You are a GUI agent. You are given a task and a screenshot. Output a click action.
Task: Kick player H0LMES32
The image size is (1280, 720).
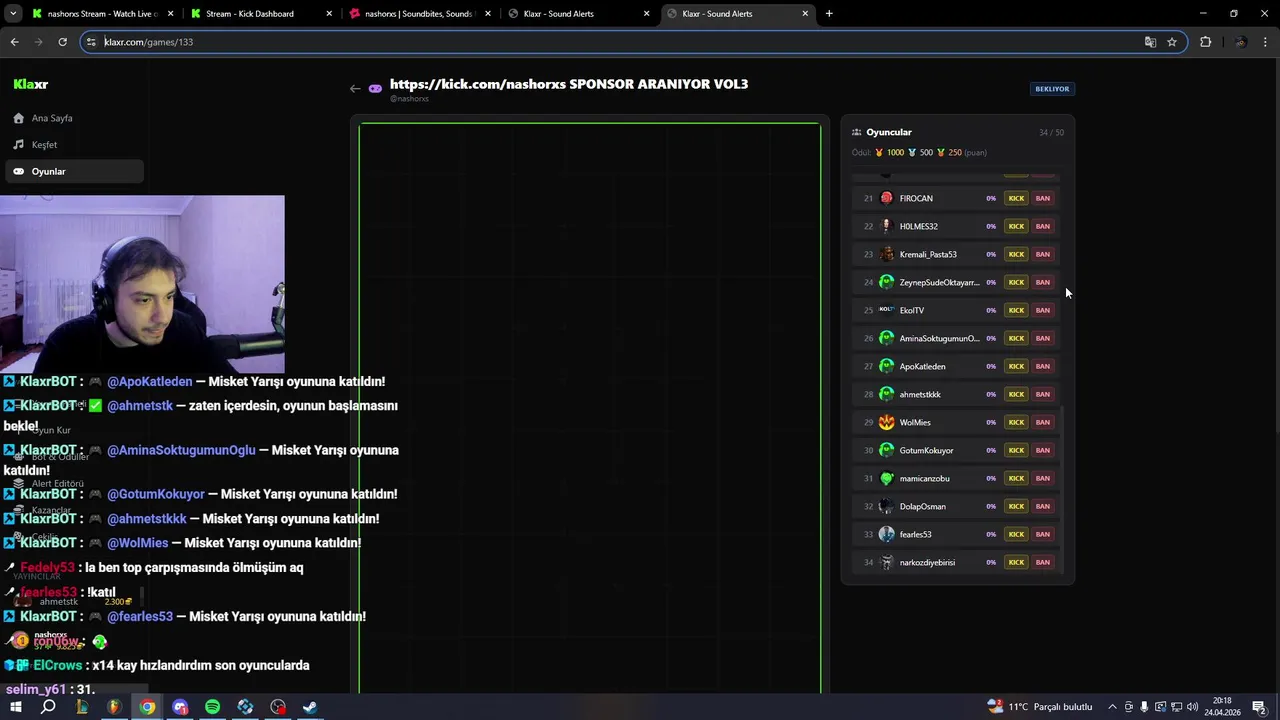click(1016, 226)
